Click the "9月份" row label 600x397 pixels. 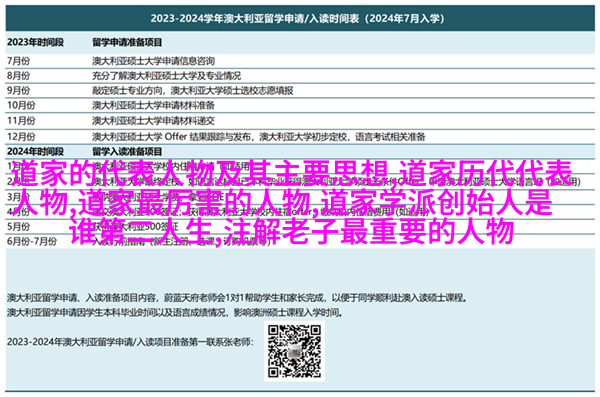[x=18, y=90]
